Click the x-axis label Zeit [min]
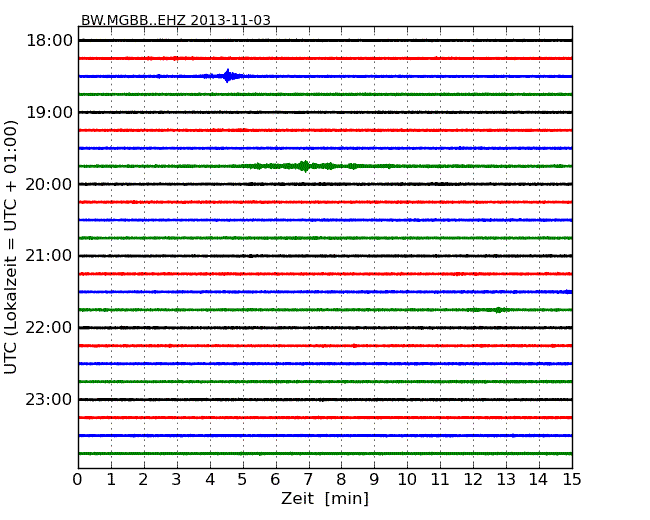Viewport: 650px width, 520px height. click(x=325, y=498)
